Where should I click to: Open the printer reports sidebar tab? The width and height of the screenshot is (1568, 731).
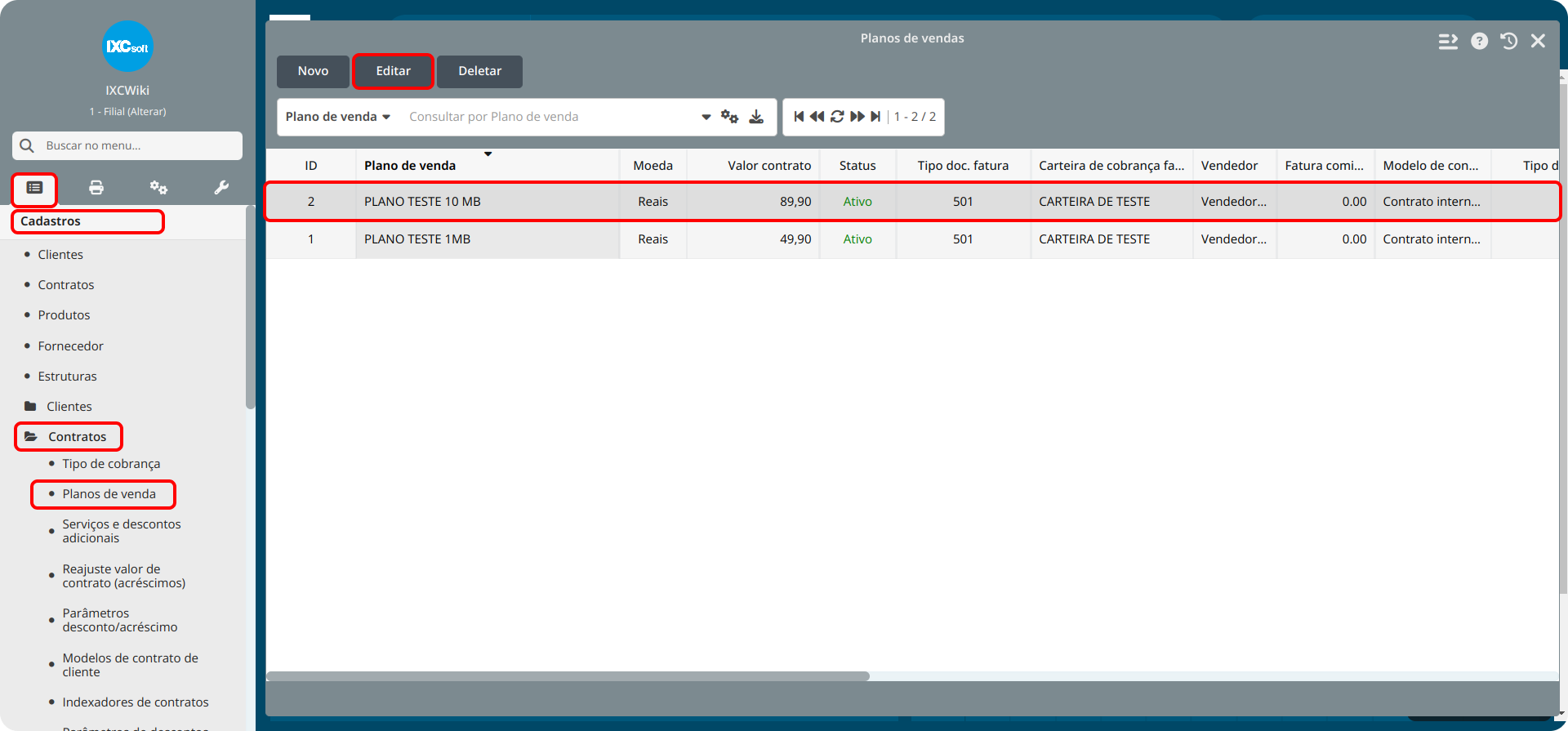(x=96, y=188)
